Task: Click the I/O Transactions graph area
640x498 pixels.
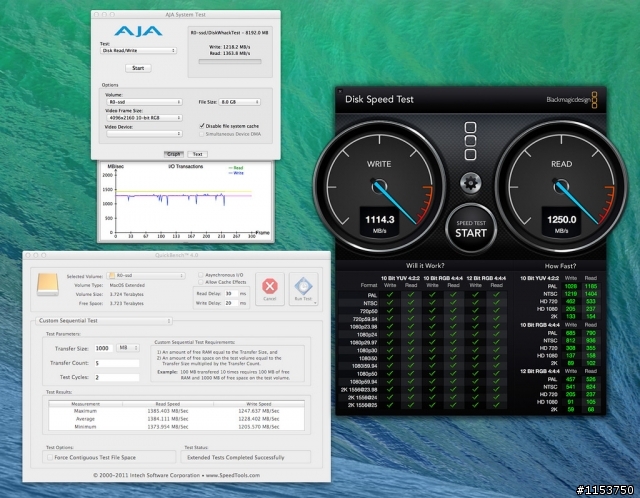Action: (184, 204)
